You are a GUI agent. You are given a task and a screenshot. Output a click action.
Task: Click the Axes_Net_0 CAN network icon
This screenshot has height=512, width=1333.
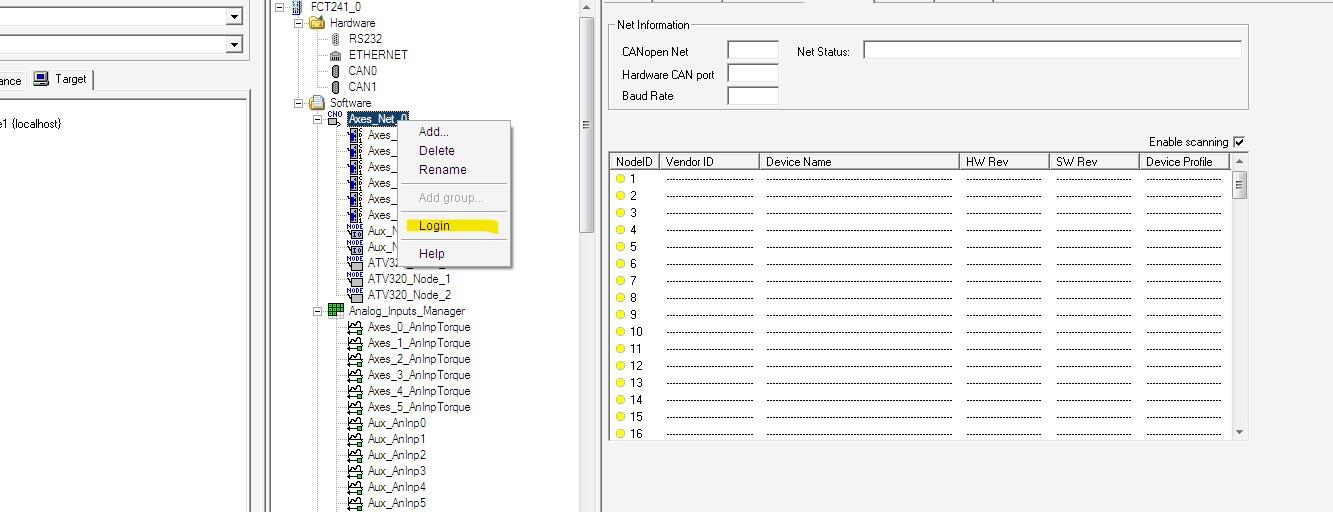[x=335, y=119]
